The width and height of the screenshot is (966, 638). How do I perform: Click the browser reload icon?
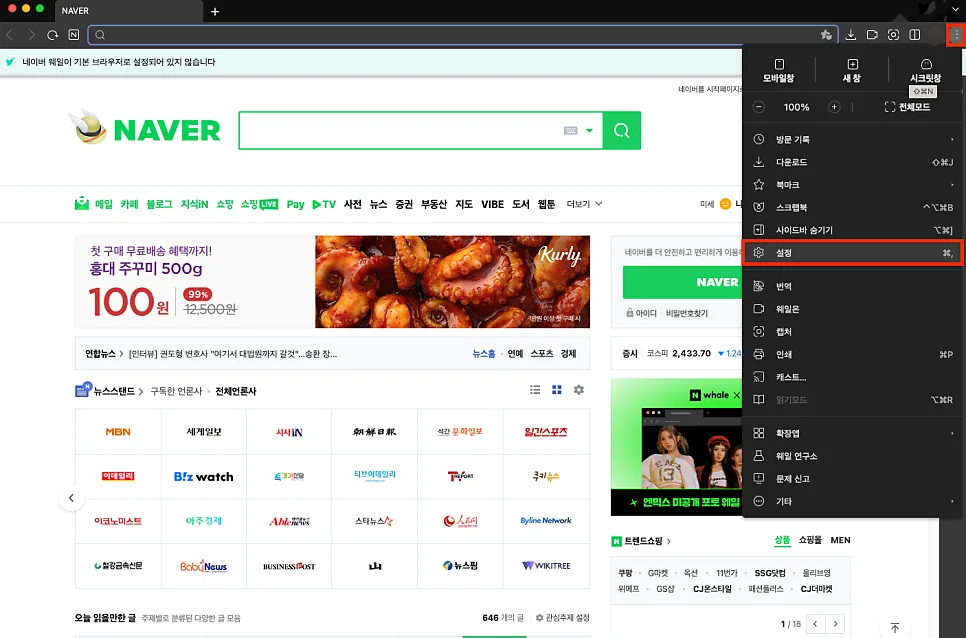click(x=52, y=35)
